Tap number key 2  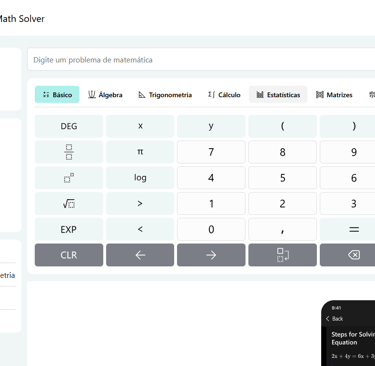[x=282, y=203]
